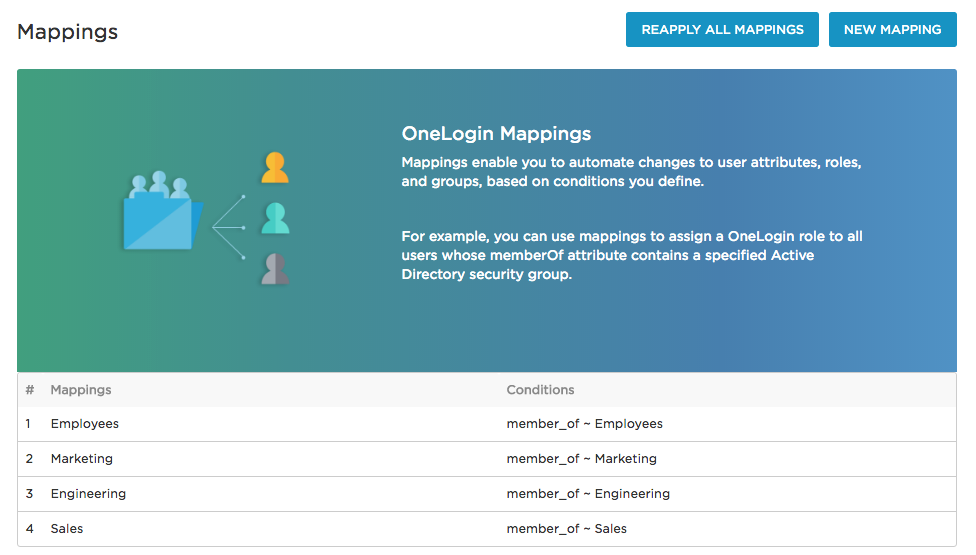Select the member_of ~ Sales condition
The height and width of the screenshot is (555, 976).
click(566, 529)
